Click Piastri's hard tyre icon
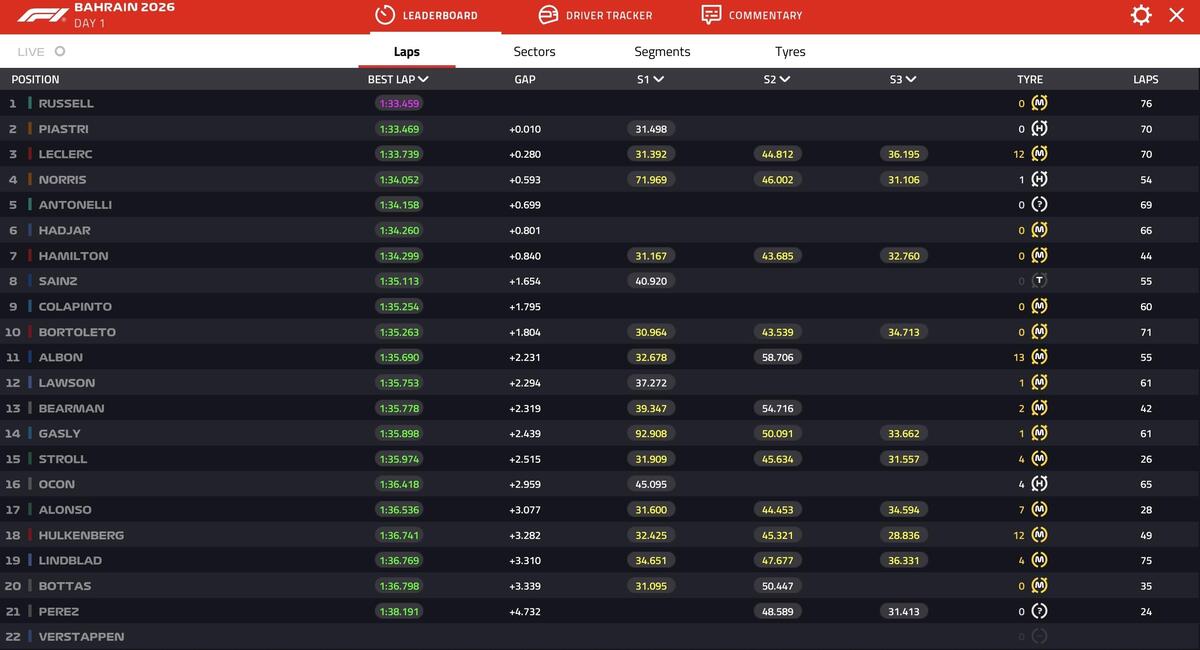This screenshot has width=1200, height=650. [1039, 129]
